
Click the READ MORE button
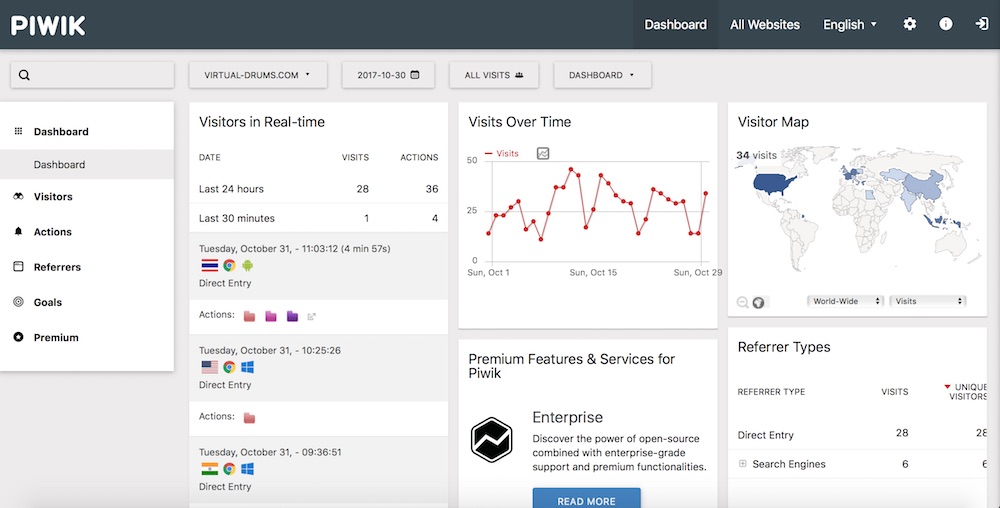point(586,500)
